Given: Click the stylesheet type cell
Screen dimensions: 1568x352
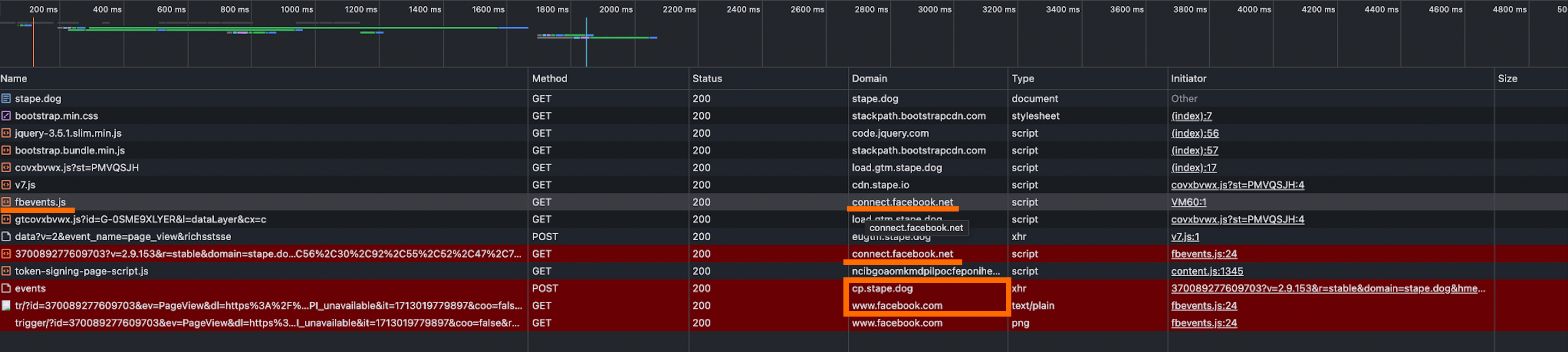Looking at the screenshot, I should pos(1035,116).
